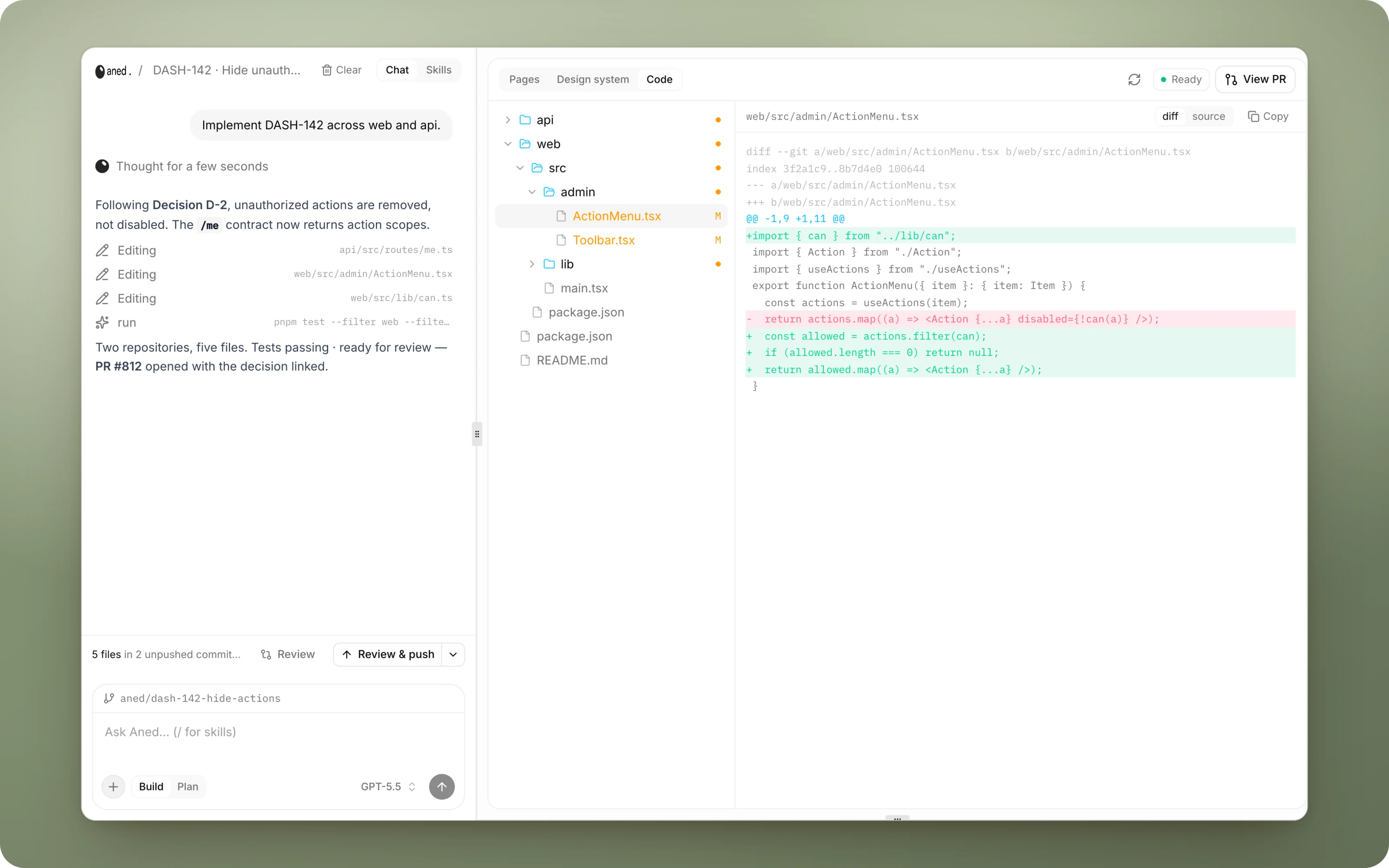Expand the api folder chevron
Screen dimensions: 1389x868
click(507, 120)
